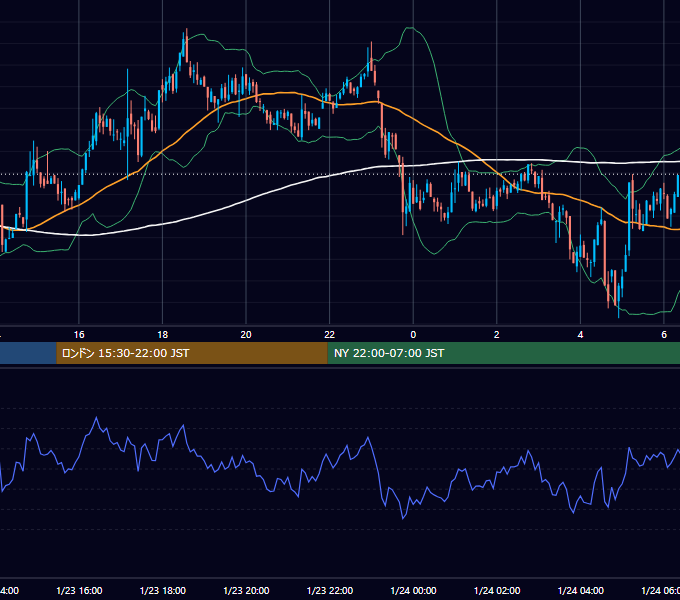This screenshot has height=600, width=680.
Task: Click the 0 hour axis label
Action: tap(413, 335)
